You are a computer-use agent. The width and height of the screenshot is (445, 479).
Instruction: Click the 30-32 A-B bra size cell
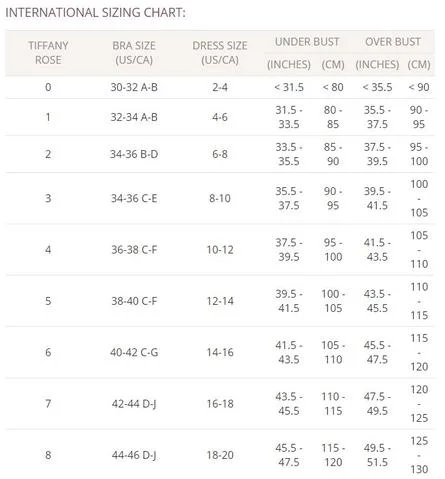[x=134, y=87]
